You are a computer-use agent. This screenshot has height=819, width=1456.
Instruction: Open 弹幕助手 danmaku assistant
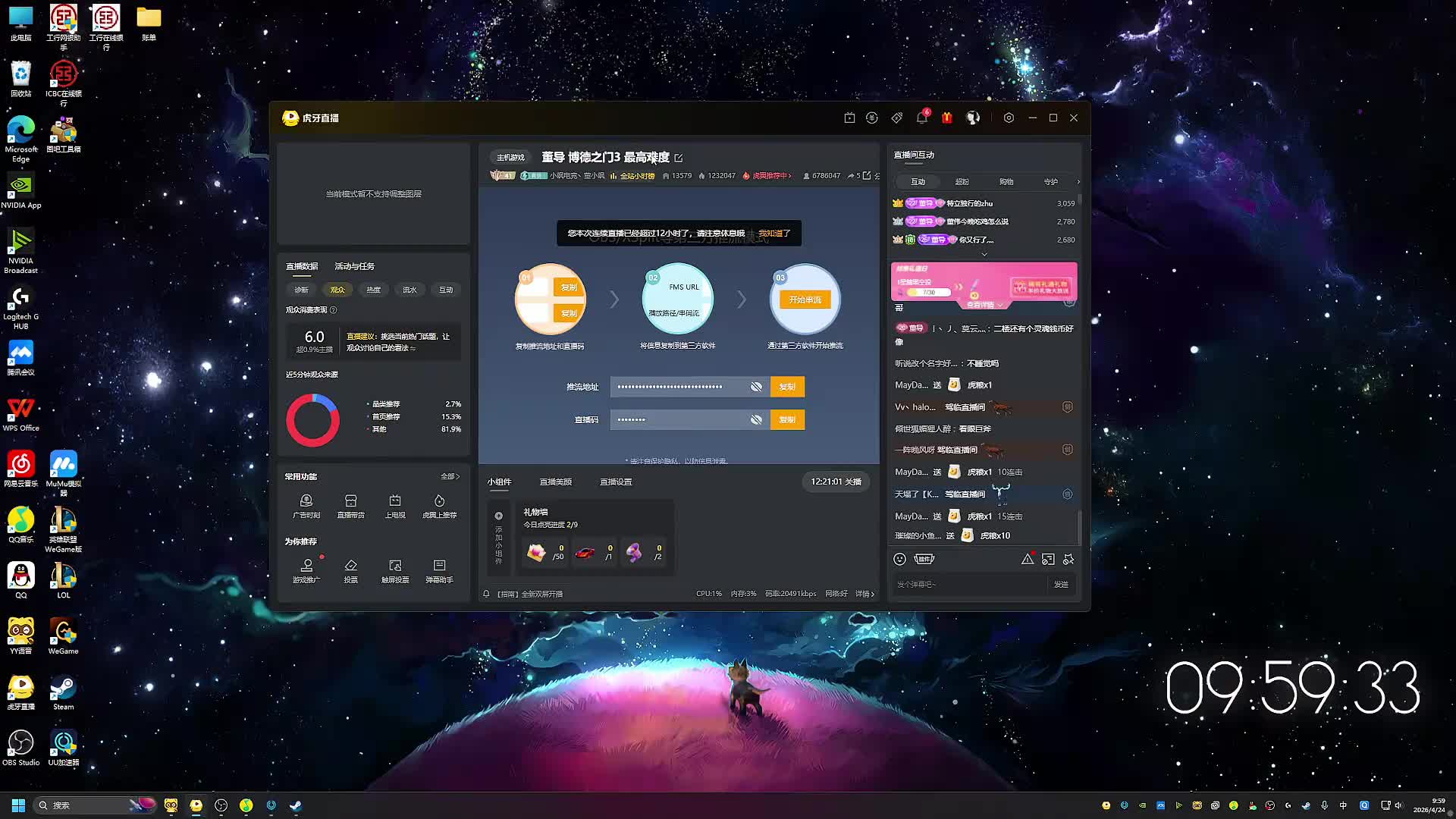click(439, 570)
